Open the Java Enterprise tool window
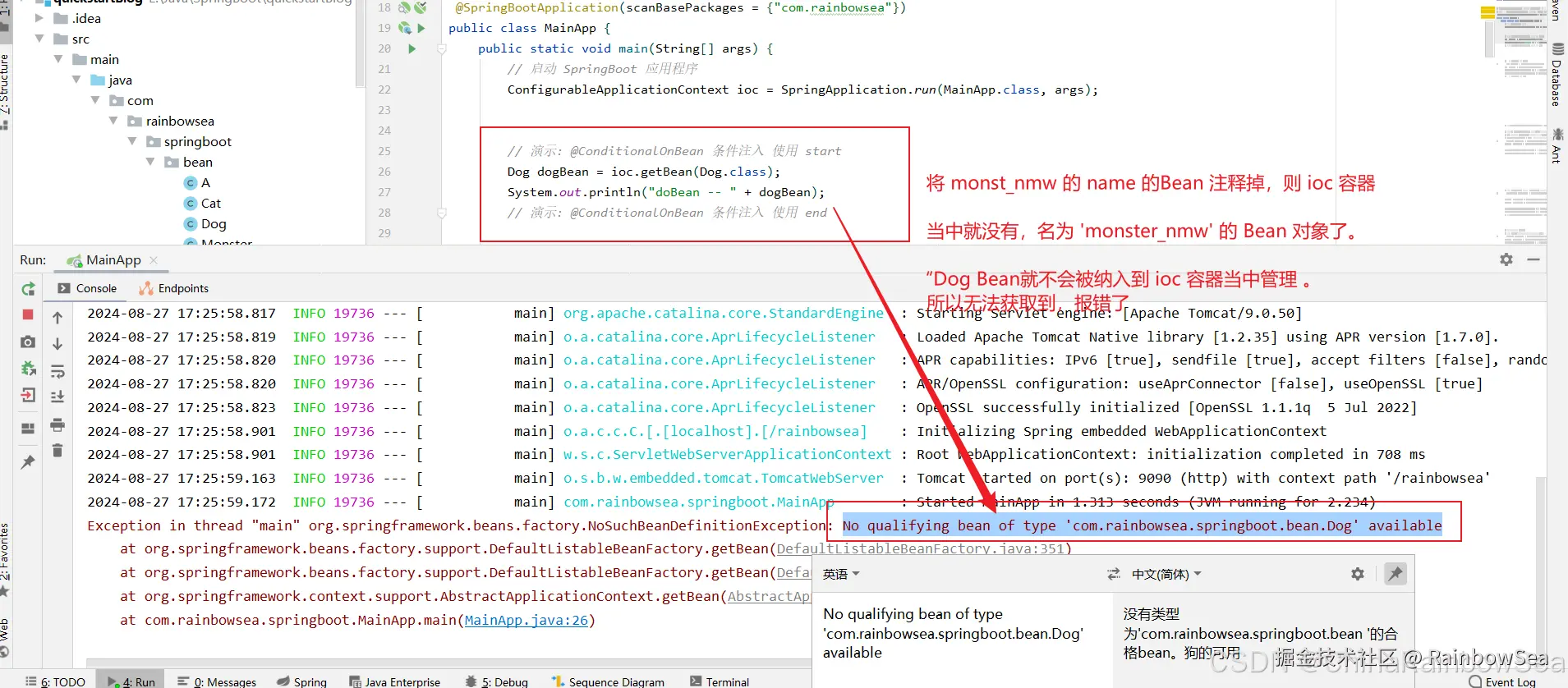This screenshot has width=1568, height=688. click(x=394, y=681)
